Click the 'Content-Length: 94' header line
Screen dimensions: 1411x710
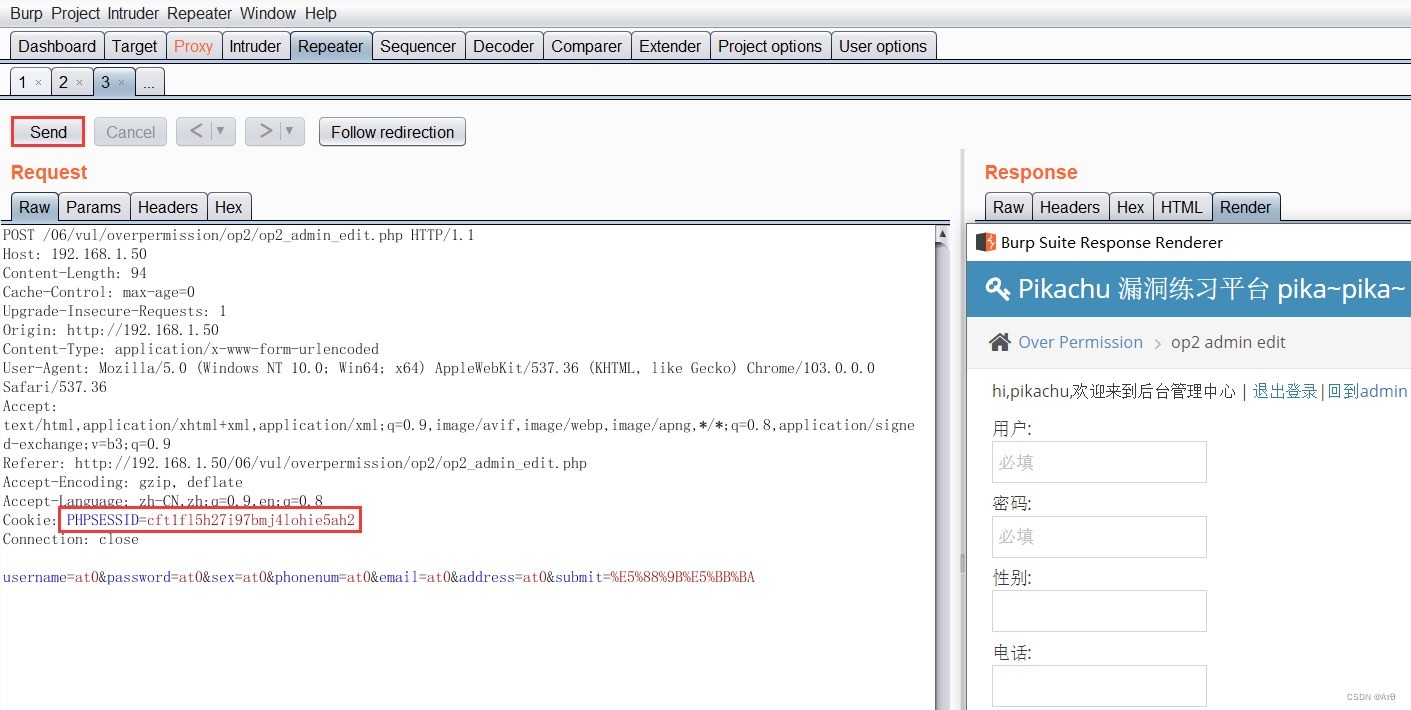(x=75, y=273)
